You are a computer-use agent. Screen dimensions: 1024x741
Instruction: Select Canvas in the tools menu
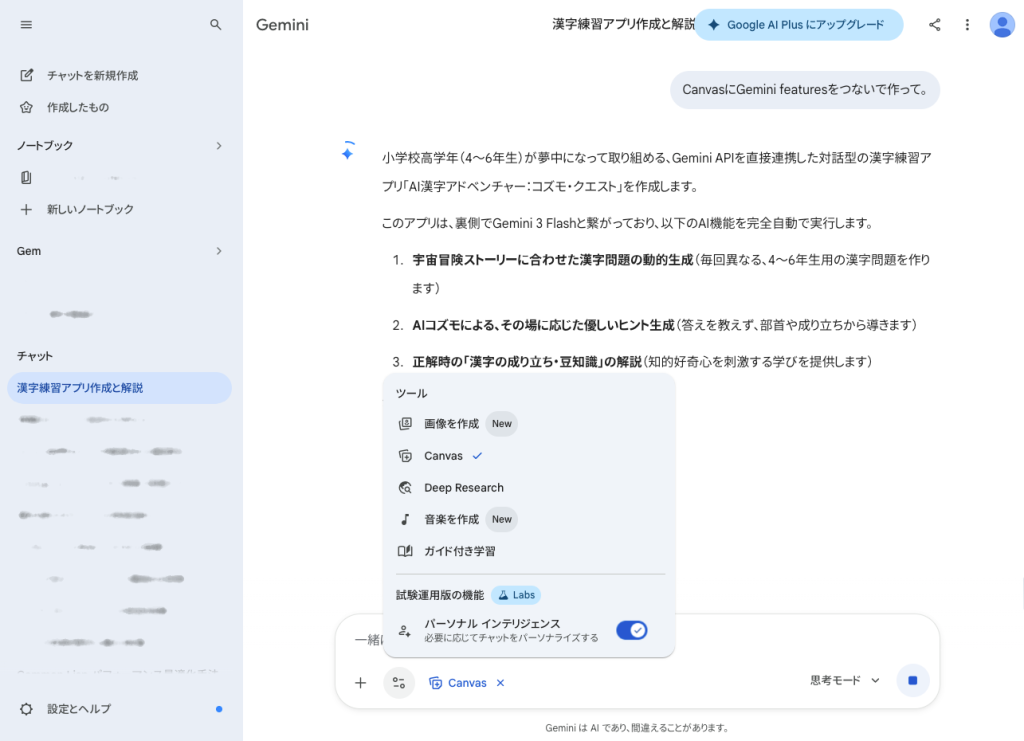point(529,456)
